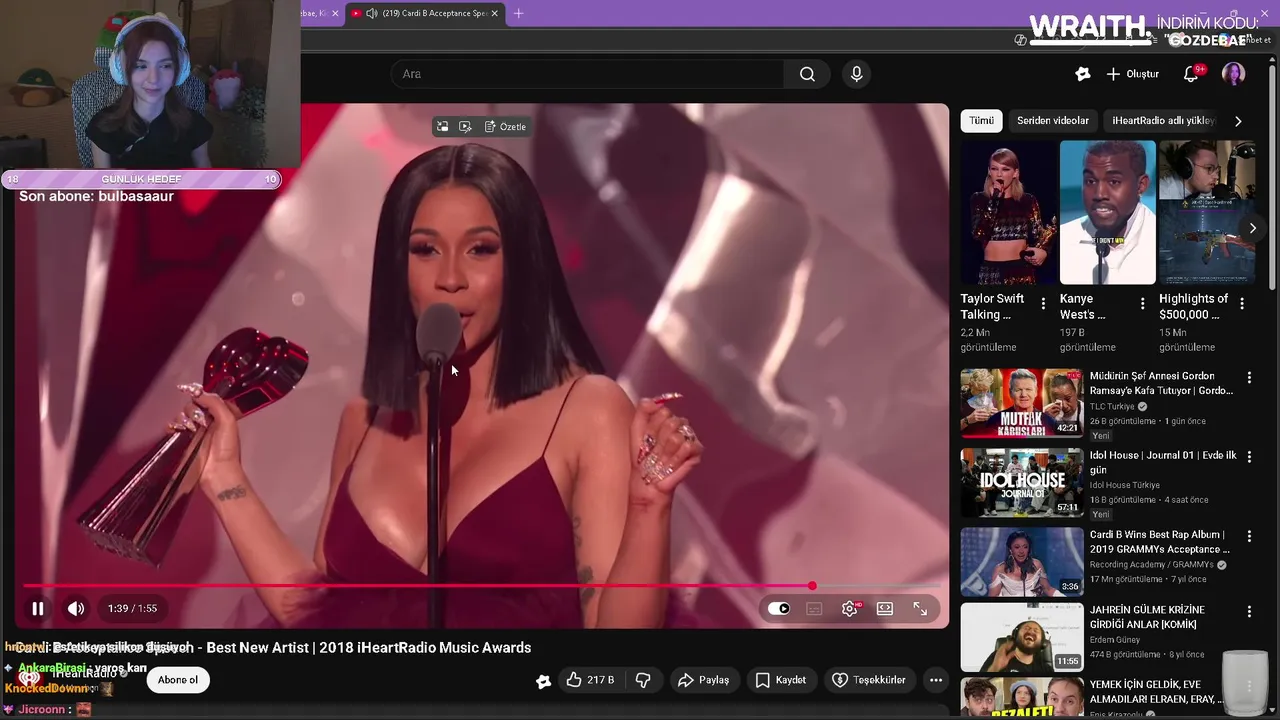Enter fullscreen with the expand icon
The image size is (1280, 720).
920,608
